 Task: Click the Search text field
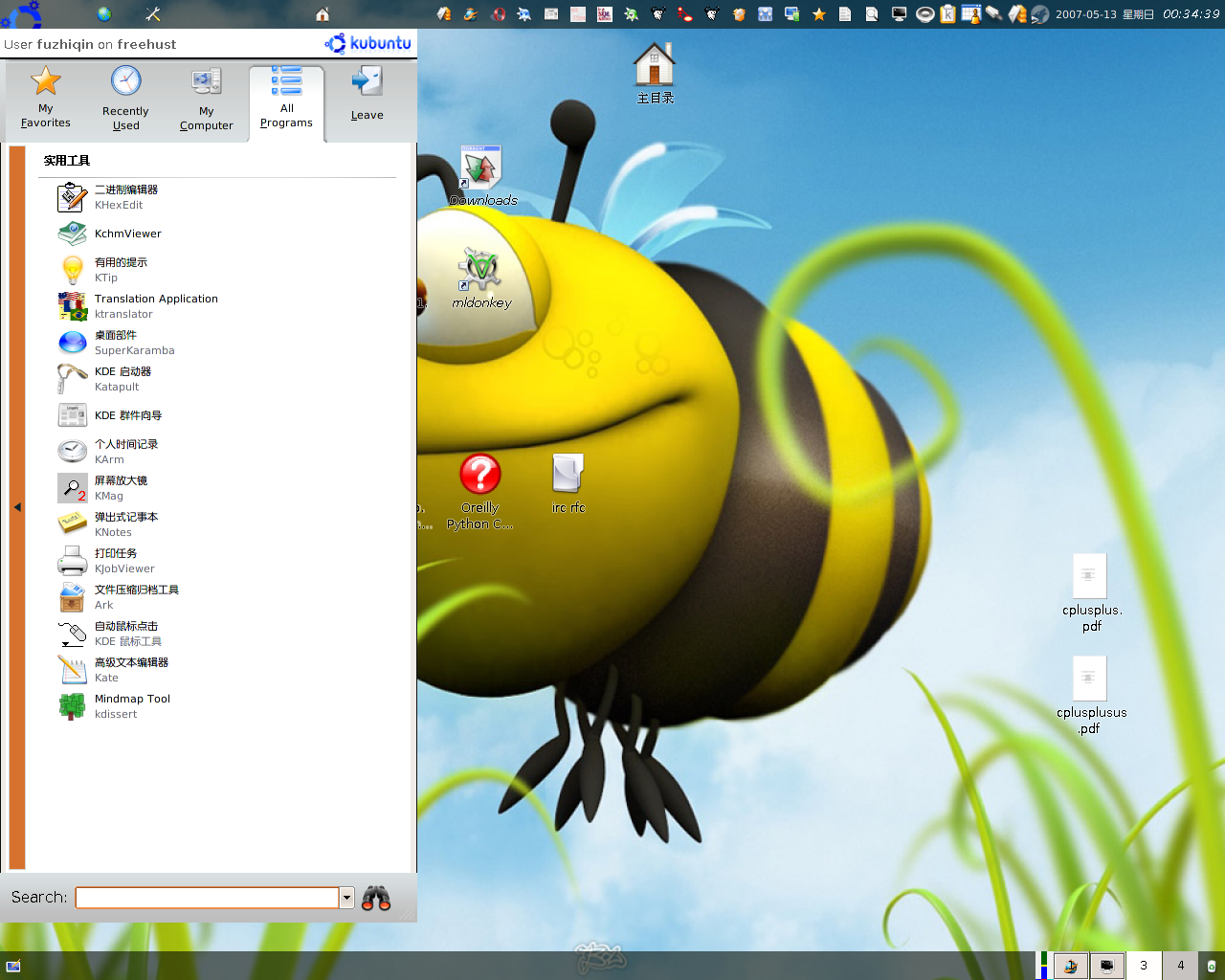coord(208,898)
